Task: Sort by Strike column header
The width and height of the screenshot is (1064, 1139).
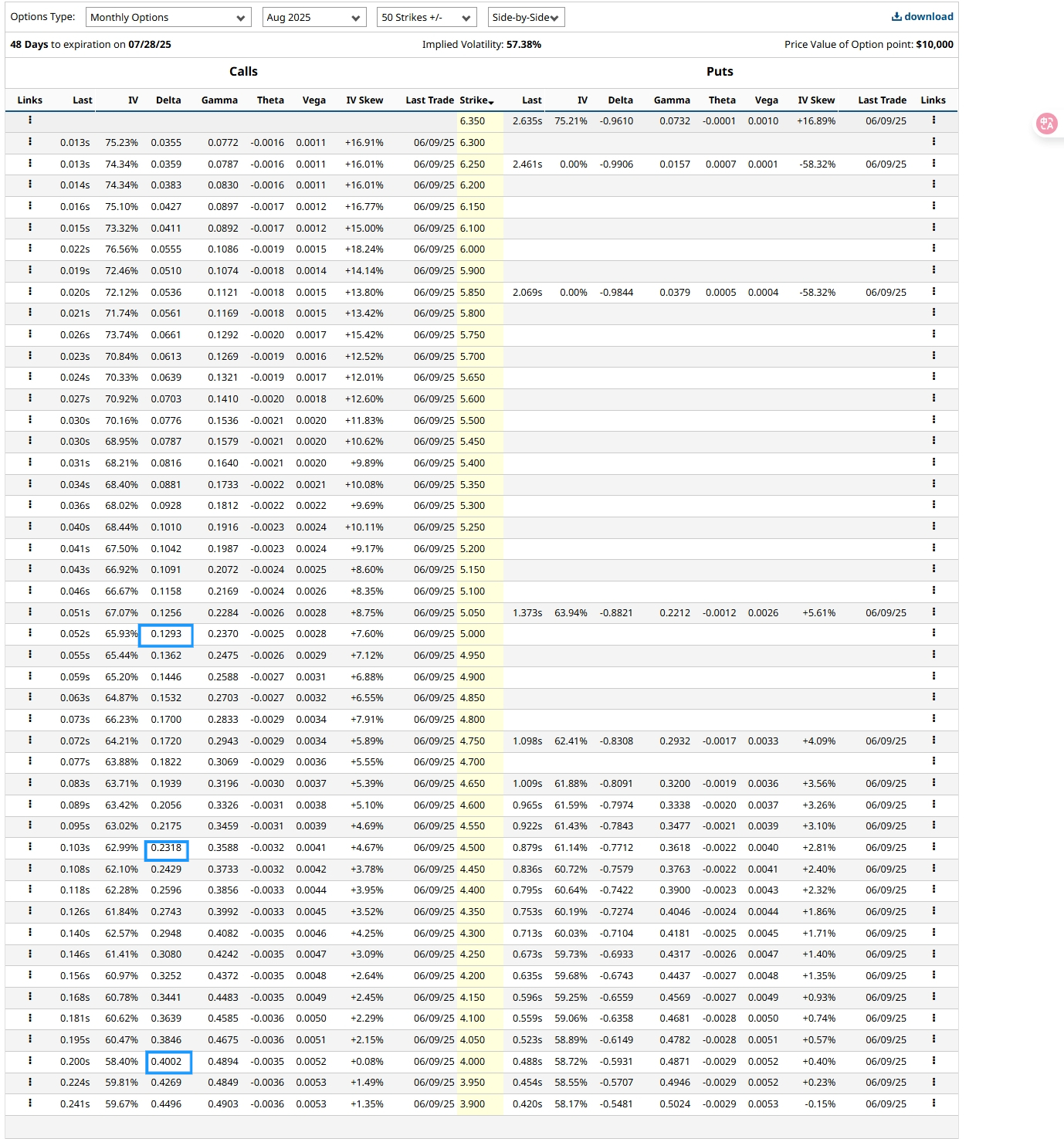Action: click(476, 100)
